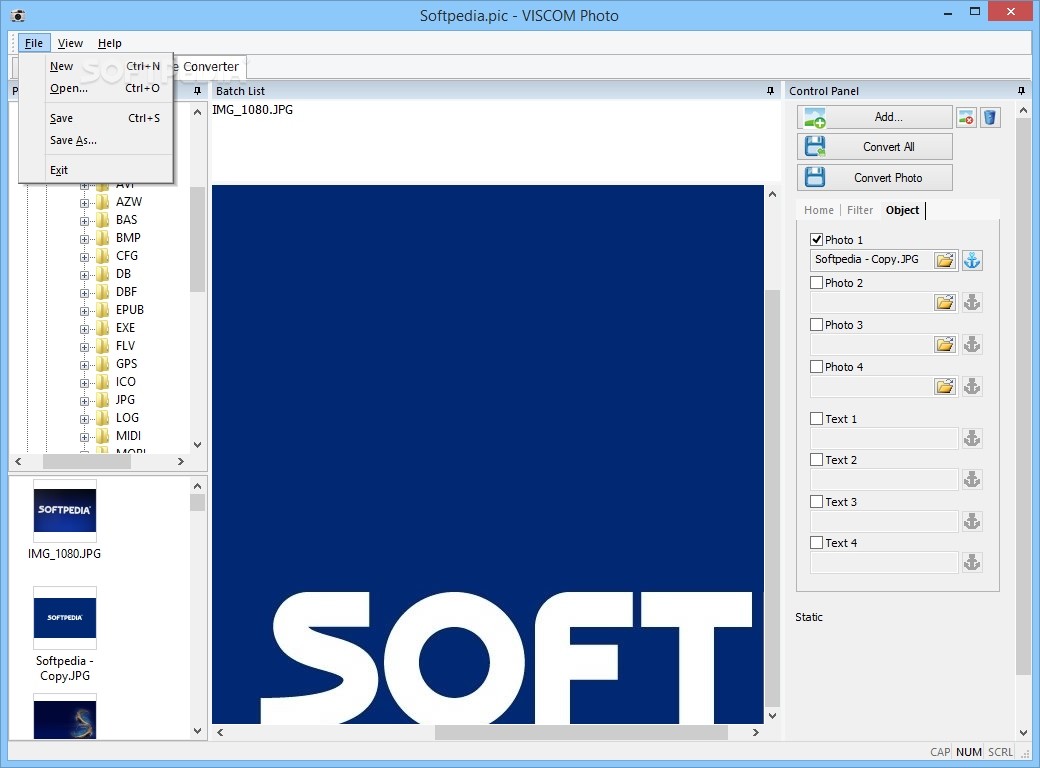This screenshot has width=1040, height=768.
Task: Uncheck the Photo 1 checkbox
Action: (x=817, y=240)
